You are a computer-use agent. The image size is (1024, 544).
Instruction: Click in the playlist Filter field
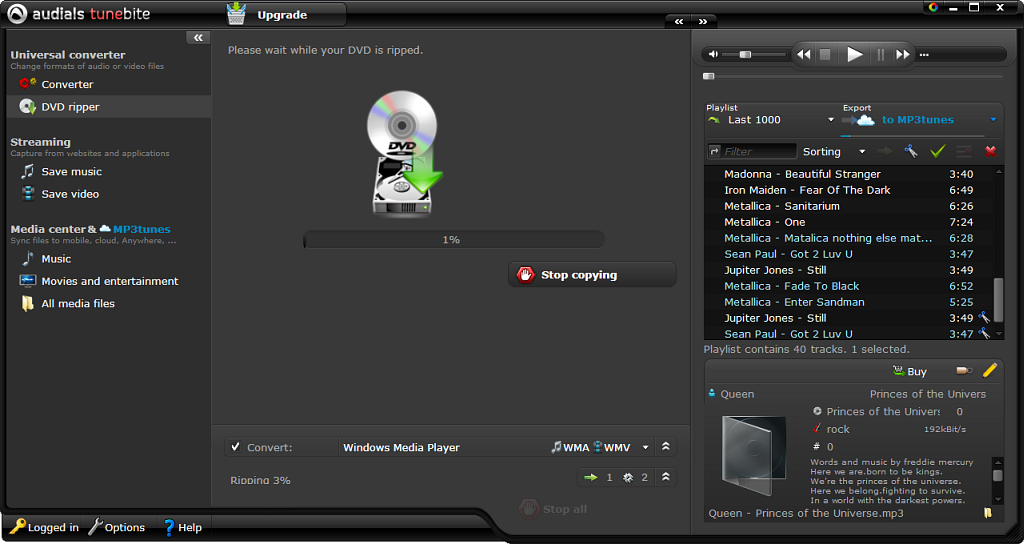[758, 151]
